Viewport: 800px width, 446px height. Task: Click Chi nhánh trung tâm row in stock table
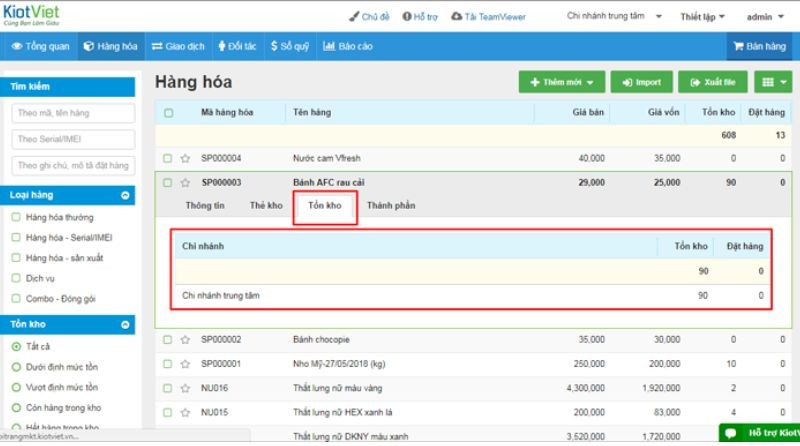tap(472, 295)
